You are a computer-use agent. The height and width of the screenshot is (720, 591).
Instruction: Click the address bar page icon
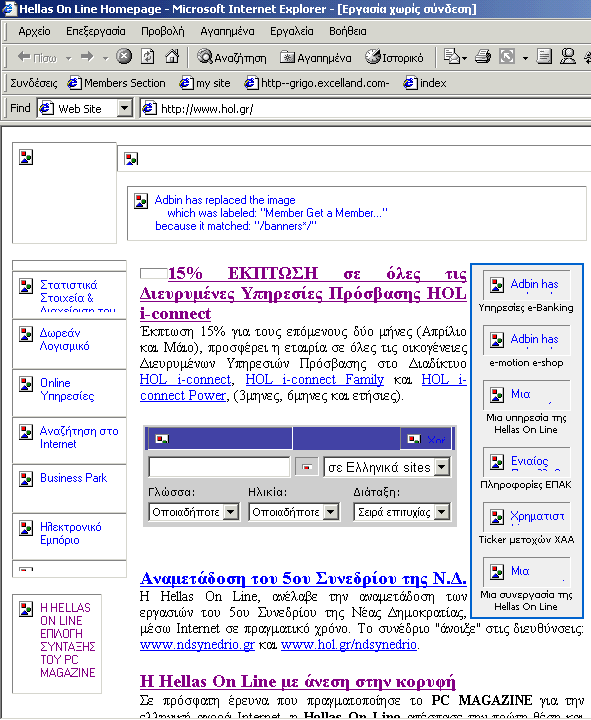tap(149, 108)
